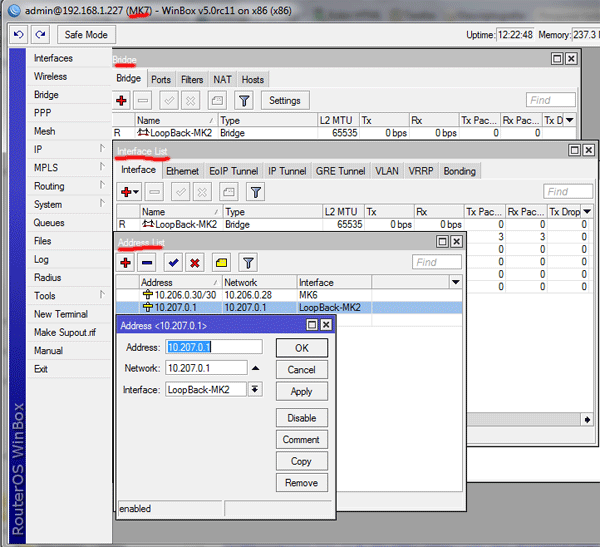Switch to the EoIP Tunnel tab

[234, 171]
